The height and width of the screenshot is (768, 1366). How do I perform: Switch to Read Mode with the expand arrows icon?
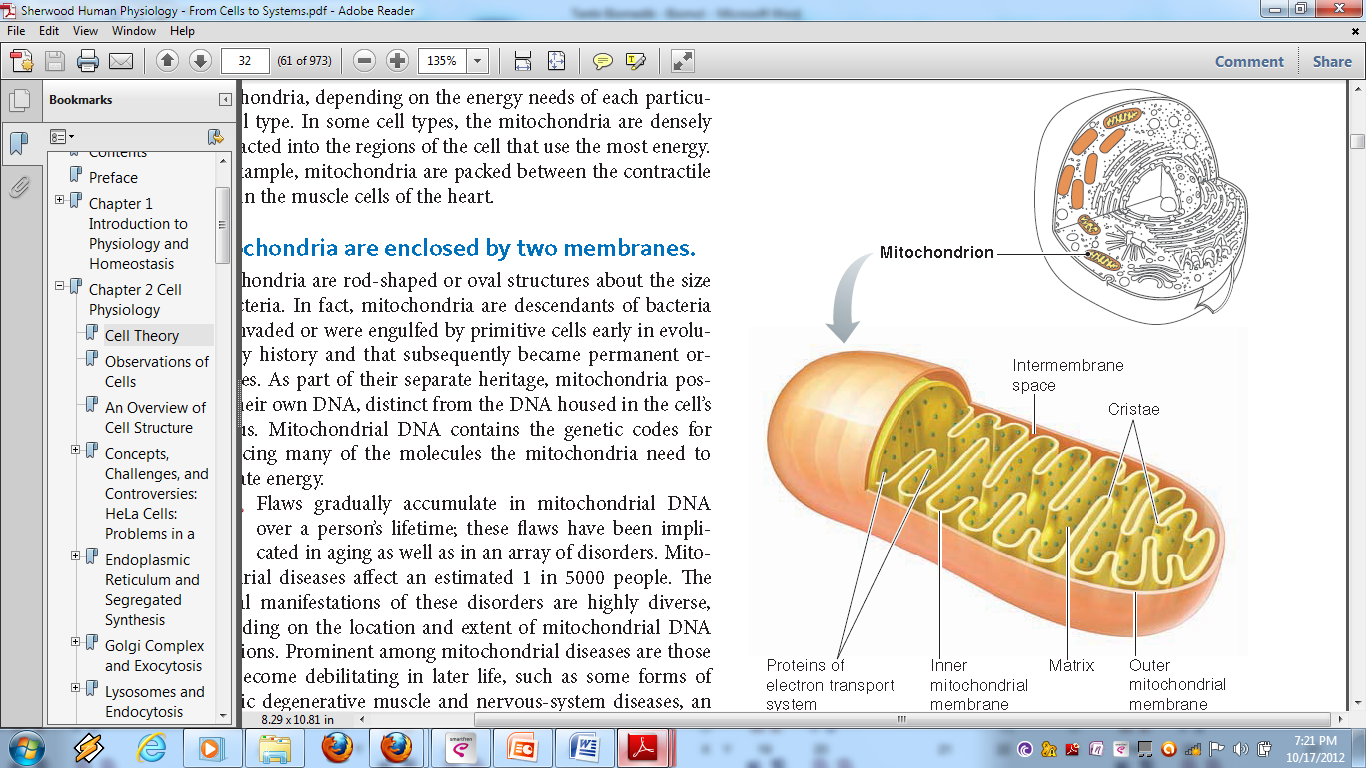click(x=683, y=61)
